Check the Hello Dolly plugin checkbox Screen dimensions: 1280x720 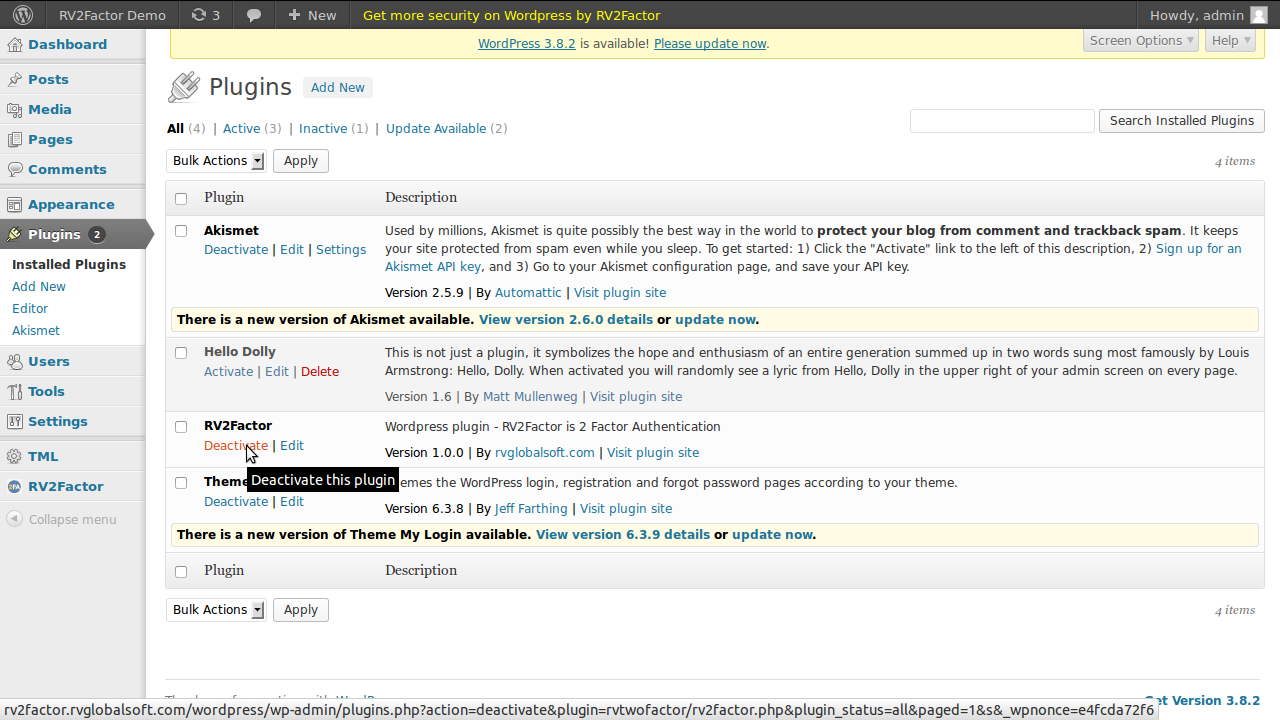point(181,352)
